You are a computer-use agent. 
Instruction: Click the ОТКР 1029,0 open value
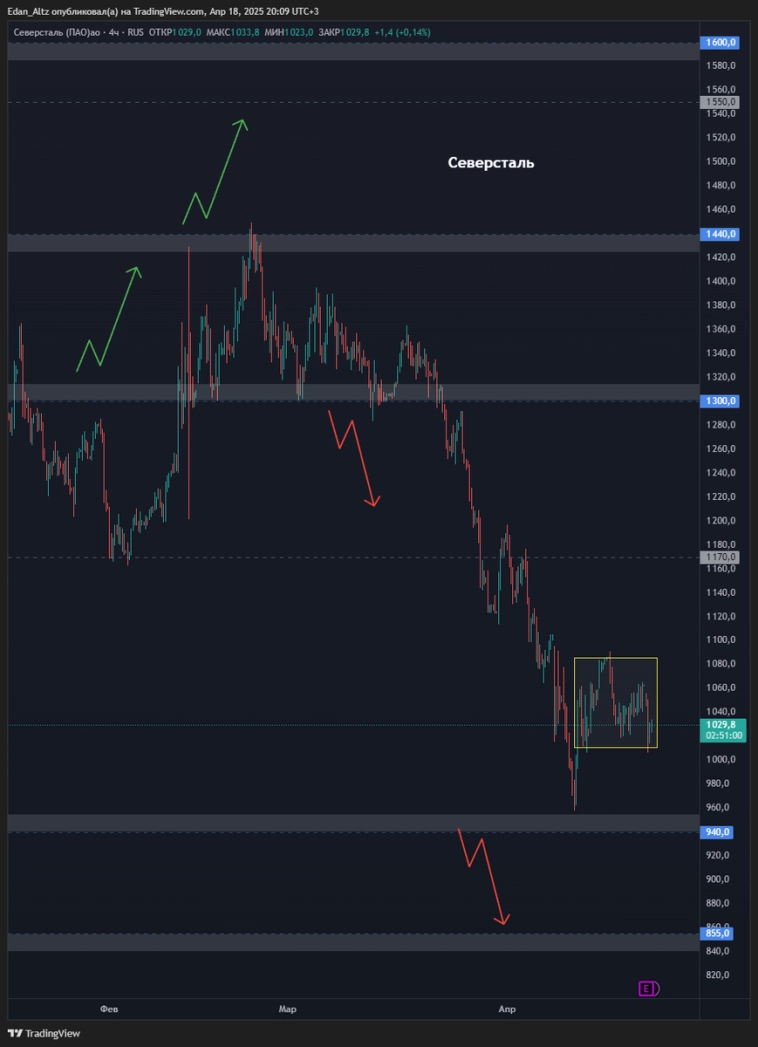pos(175,32)
